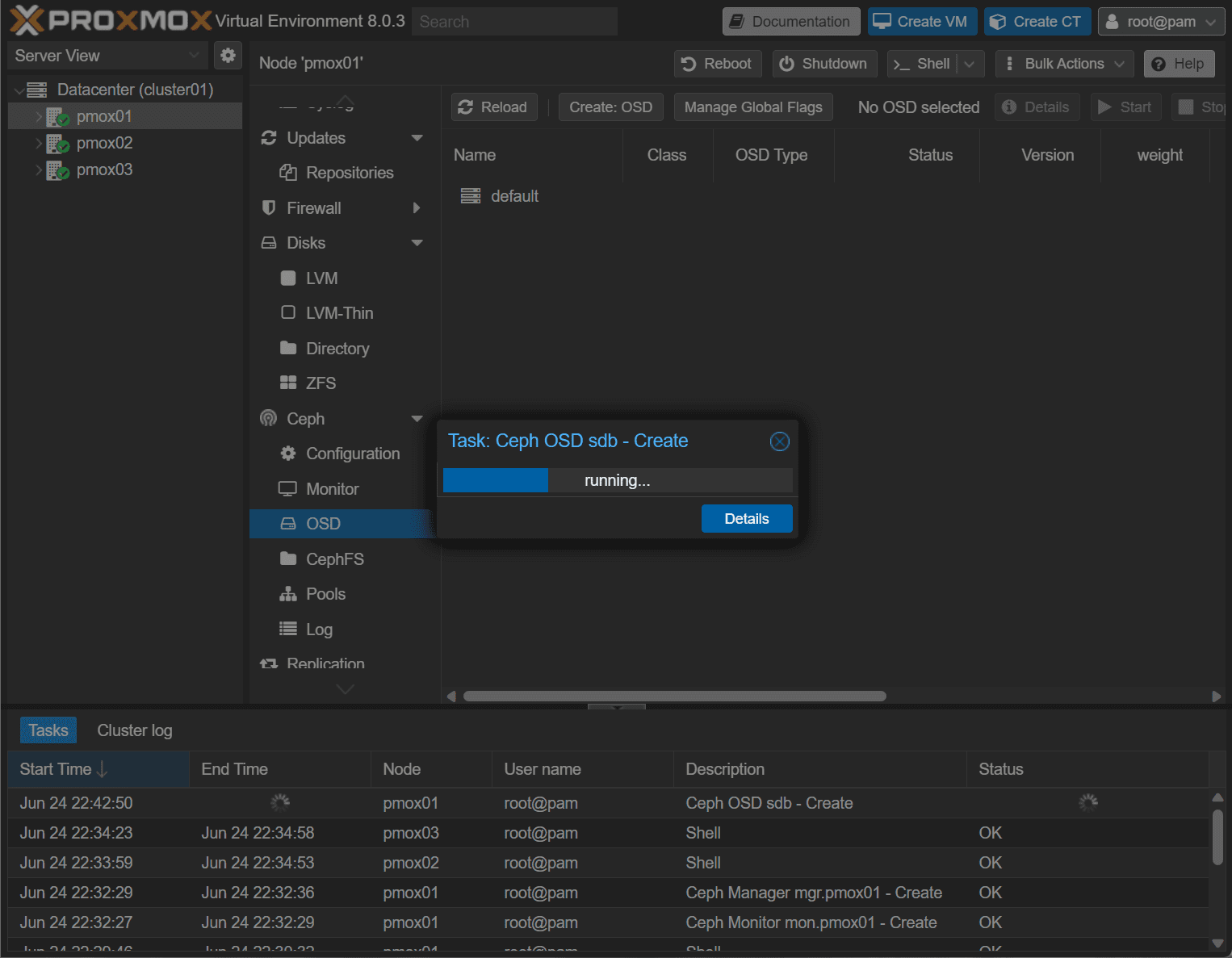Viewport: 1232px width, 958px height.
Task: Open the Ceph Monitor section
Action: click(332, 489)
